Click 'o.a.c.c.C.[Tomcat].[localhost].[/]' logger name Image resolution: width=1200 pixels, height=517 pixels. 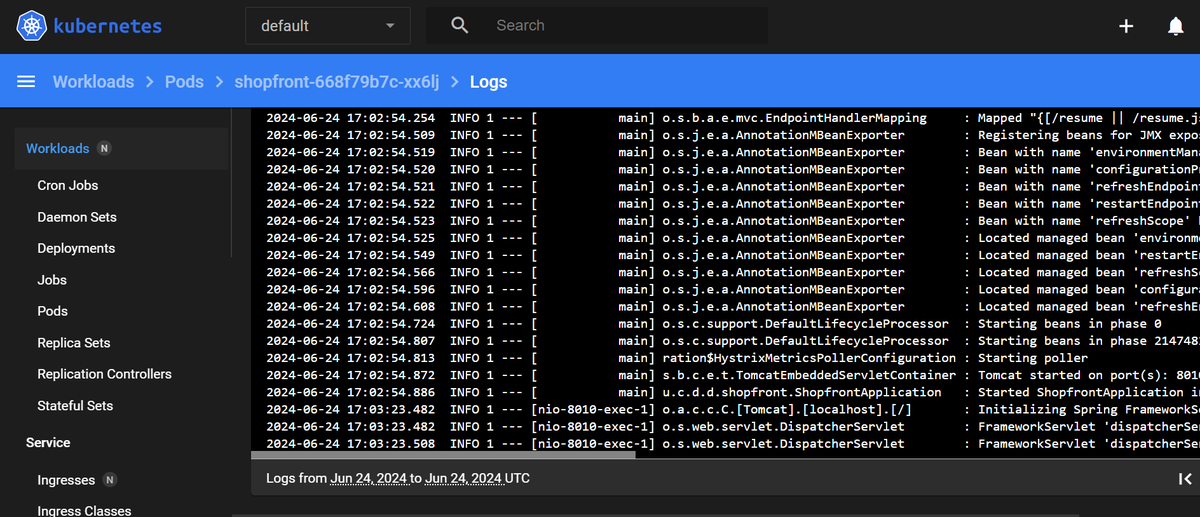pos(787,409)
